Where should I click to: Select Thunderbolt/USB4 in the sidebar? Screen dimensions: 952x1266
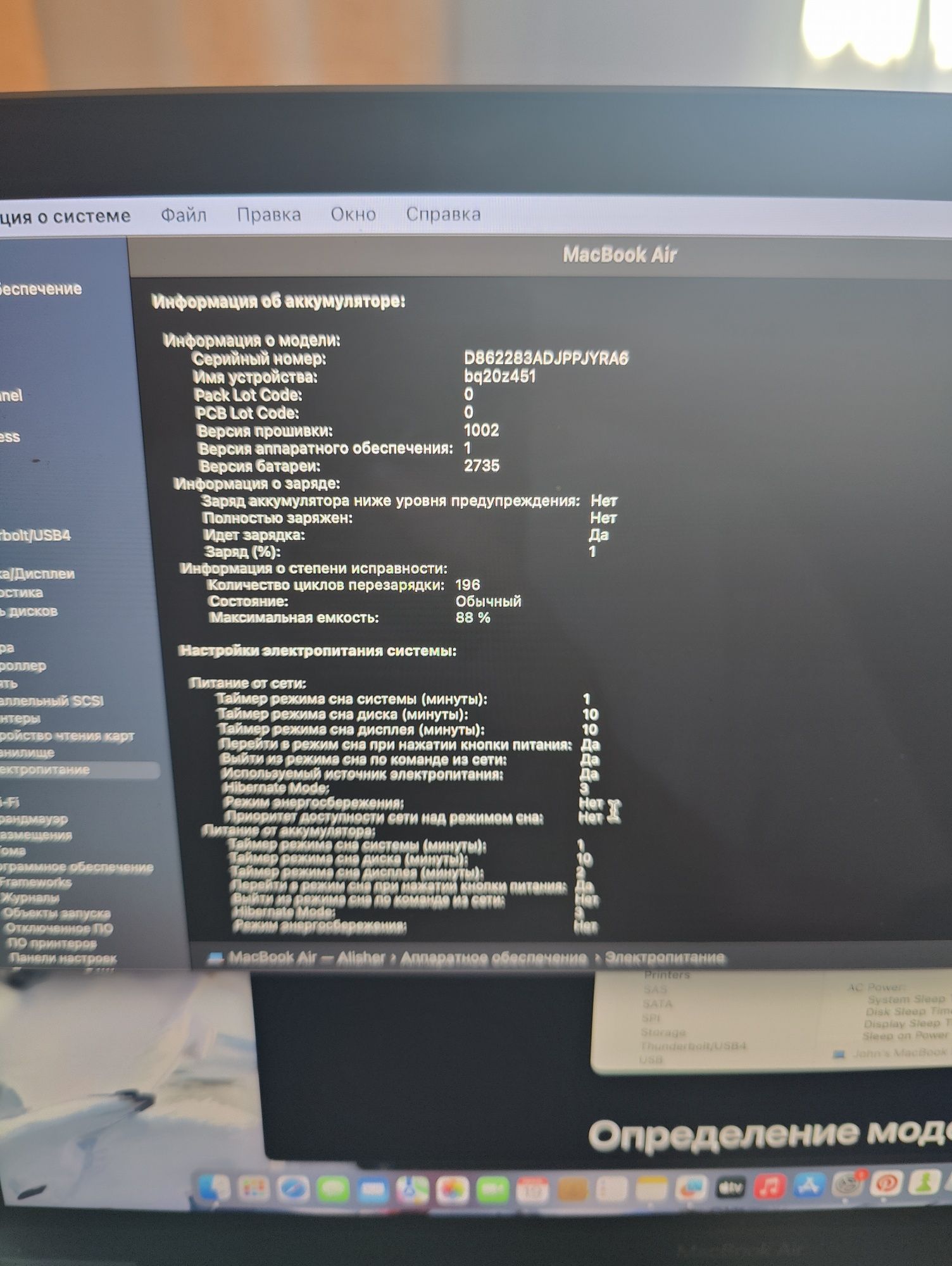(35, 536)
